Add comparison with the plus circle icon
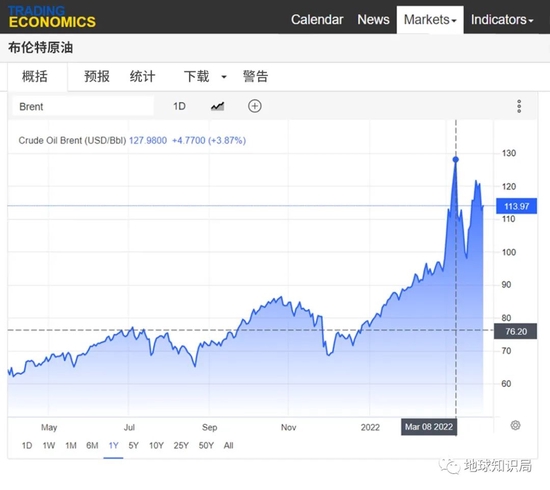 [x=255, y=106]
